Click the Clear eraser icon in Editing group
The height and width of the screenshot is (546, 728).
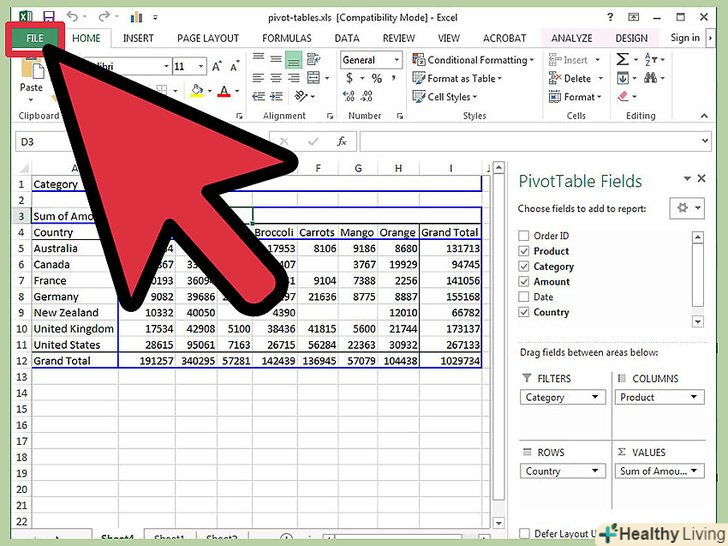tap(624, 97)
